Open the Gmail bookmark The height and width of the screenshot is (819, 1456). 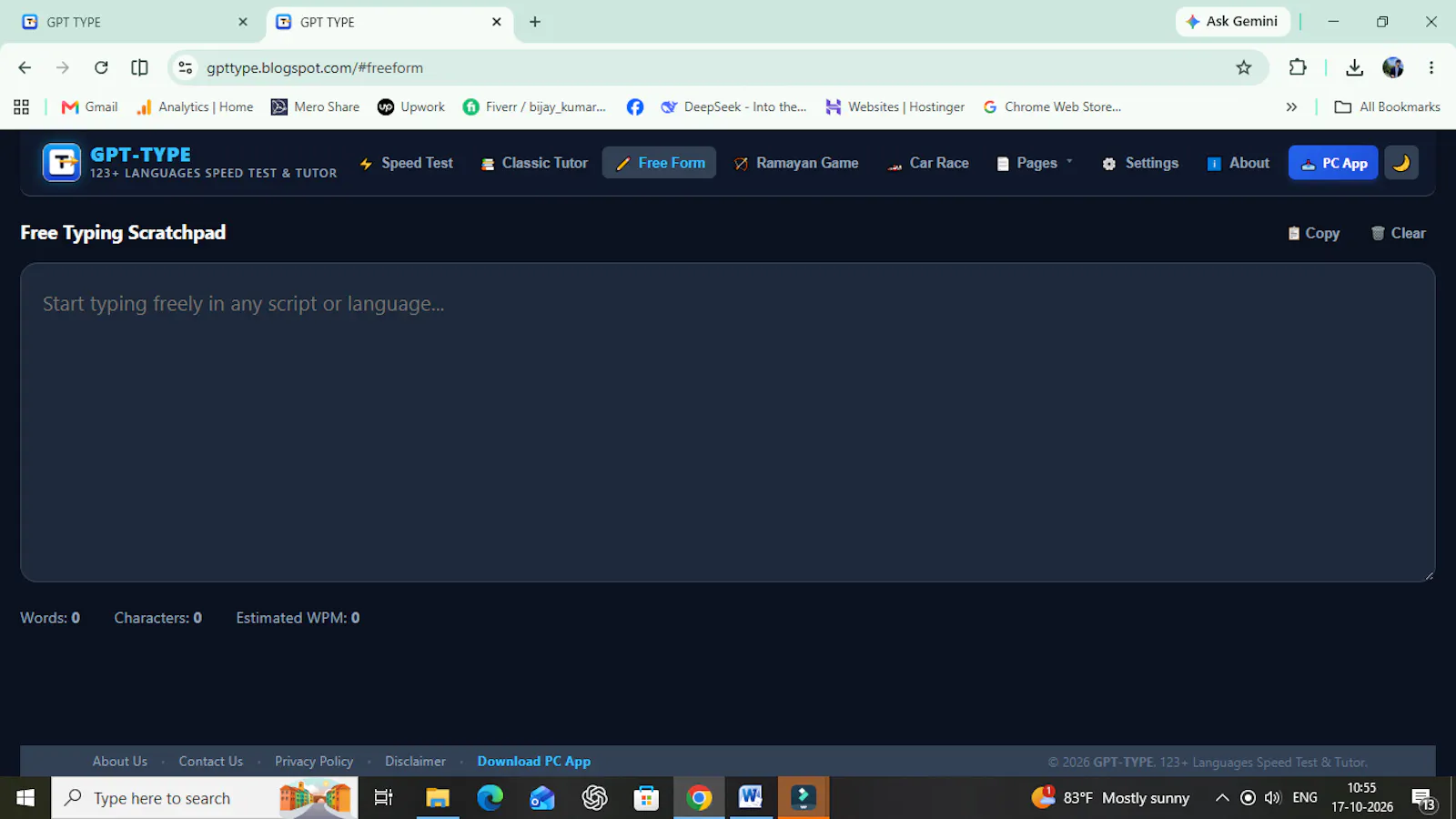(89, 106)
